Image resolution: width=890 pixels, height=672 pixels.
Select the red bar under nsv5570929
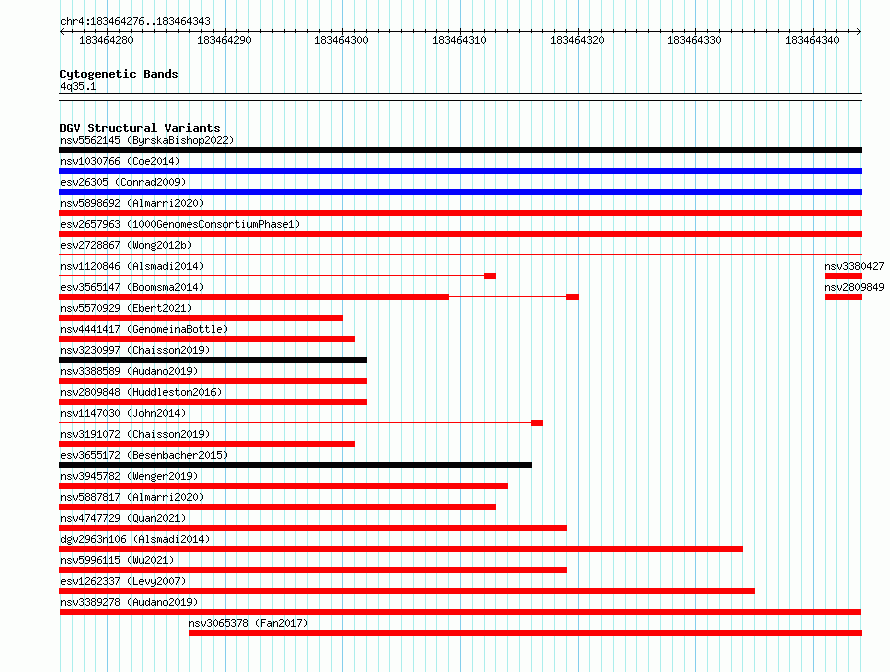[x=201, y=318]
